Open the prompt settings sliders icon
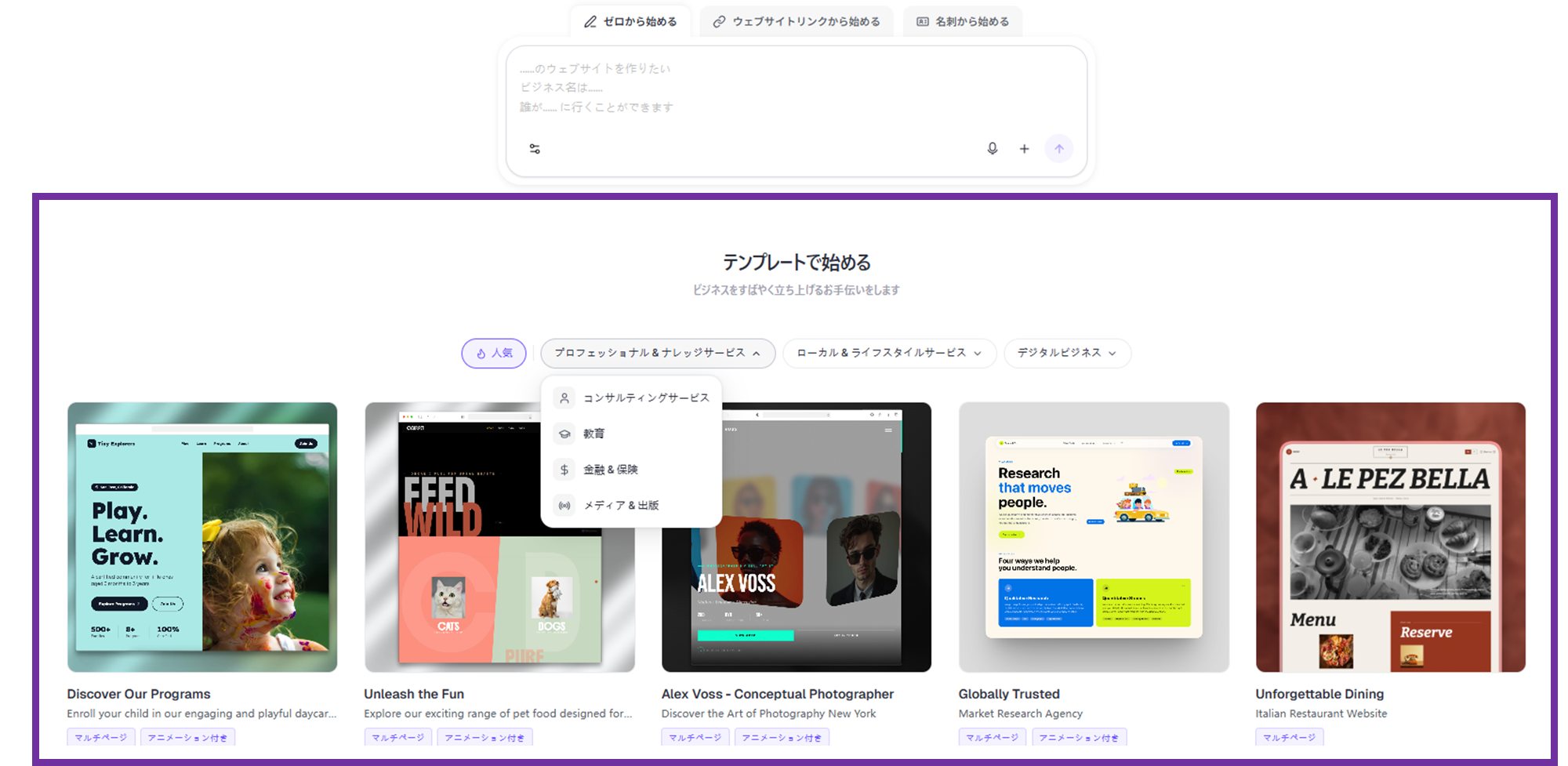This screenshot has height=766, width=1568. click(x=535, y=149)
